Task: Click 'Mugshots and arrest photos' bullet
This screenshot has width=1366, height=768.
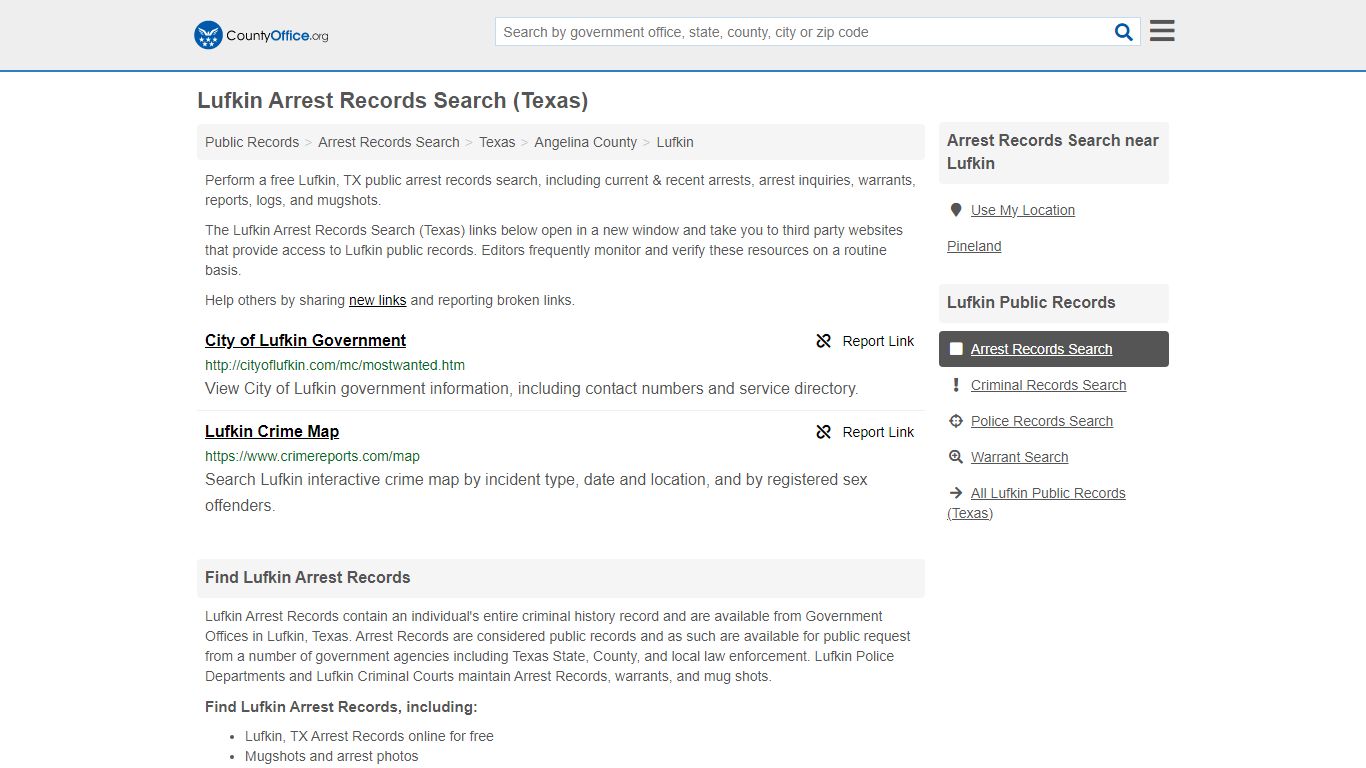Action: click(332, 756)
